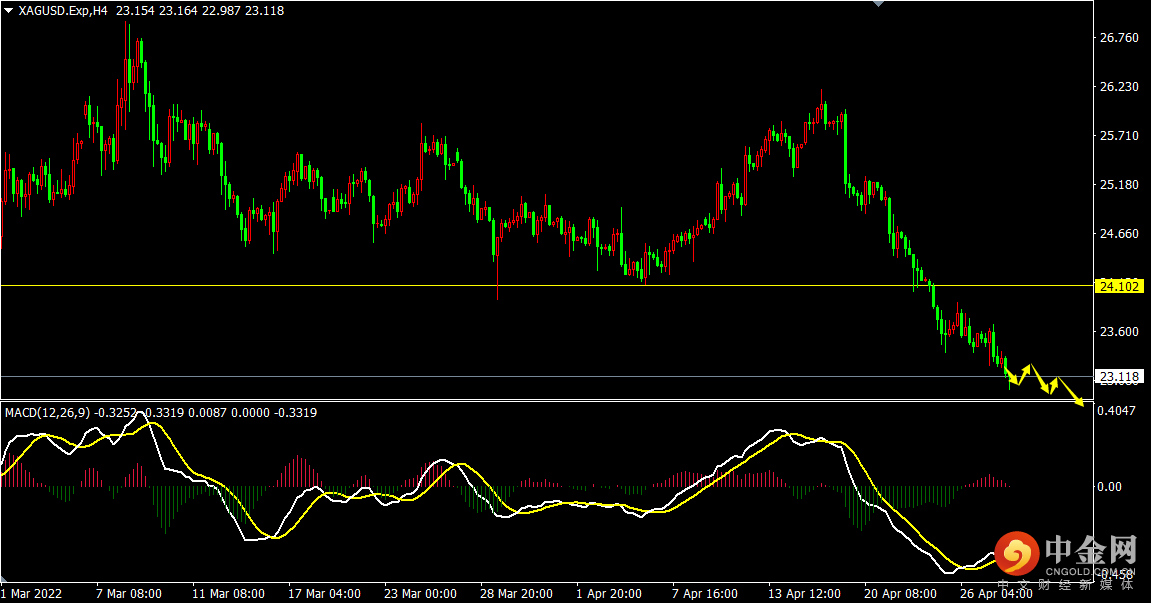This screenshot has height=603, width=1151.
Task: Click the 25.180 price axis label
Action: [1119, 184]
